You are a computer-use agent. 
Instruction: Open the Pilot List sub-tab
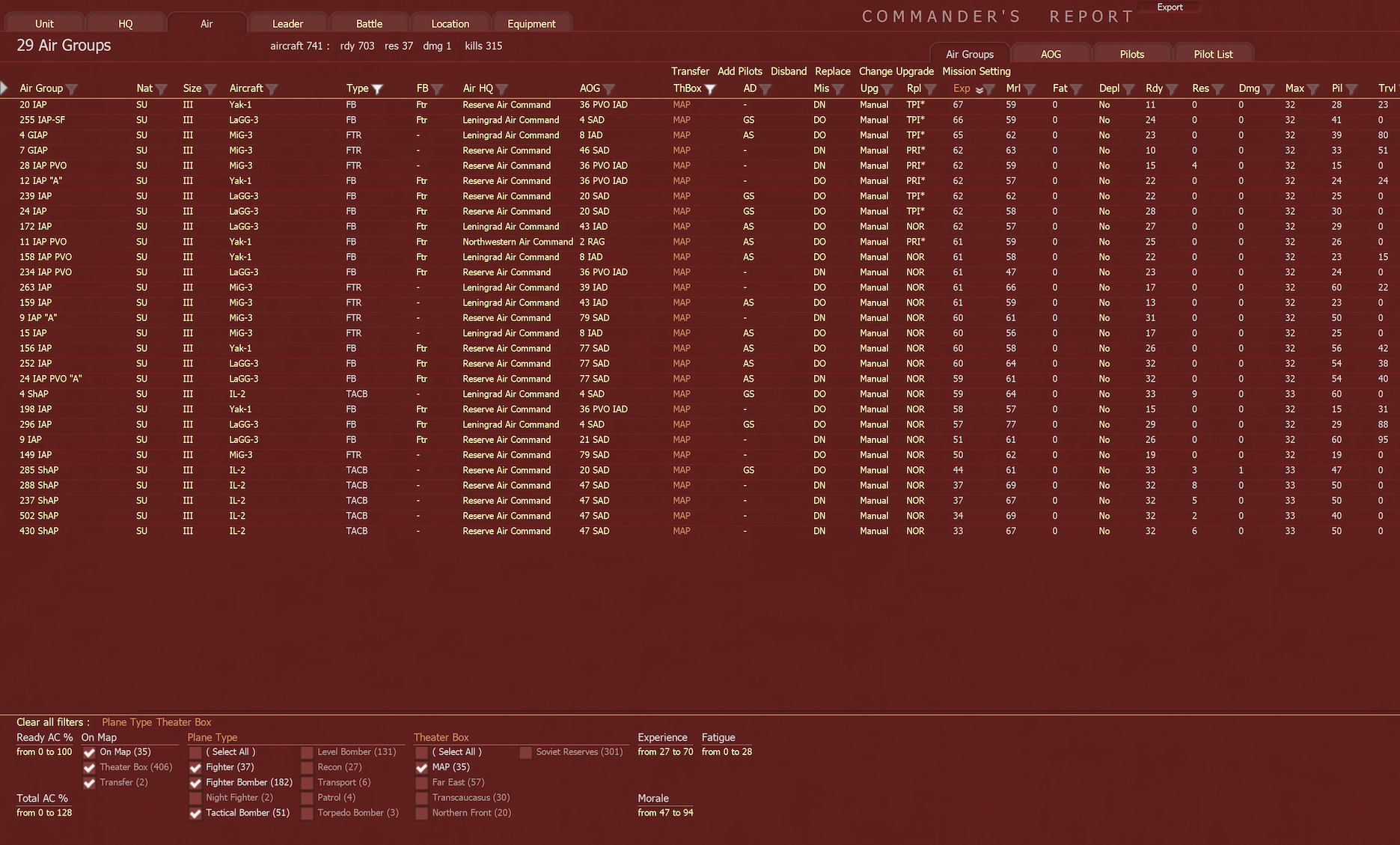[1213, 54]
